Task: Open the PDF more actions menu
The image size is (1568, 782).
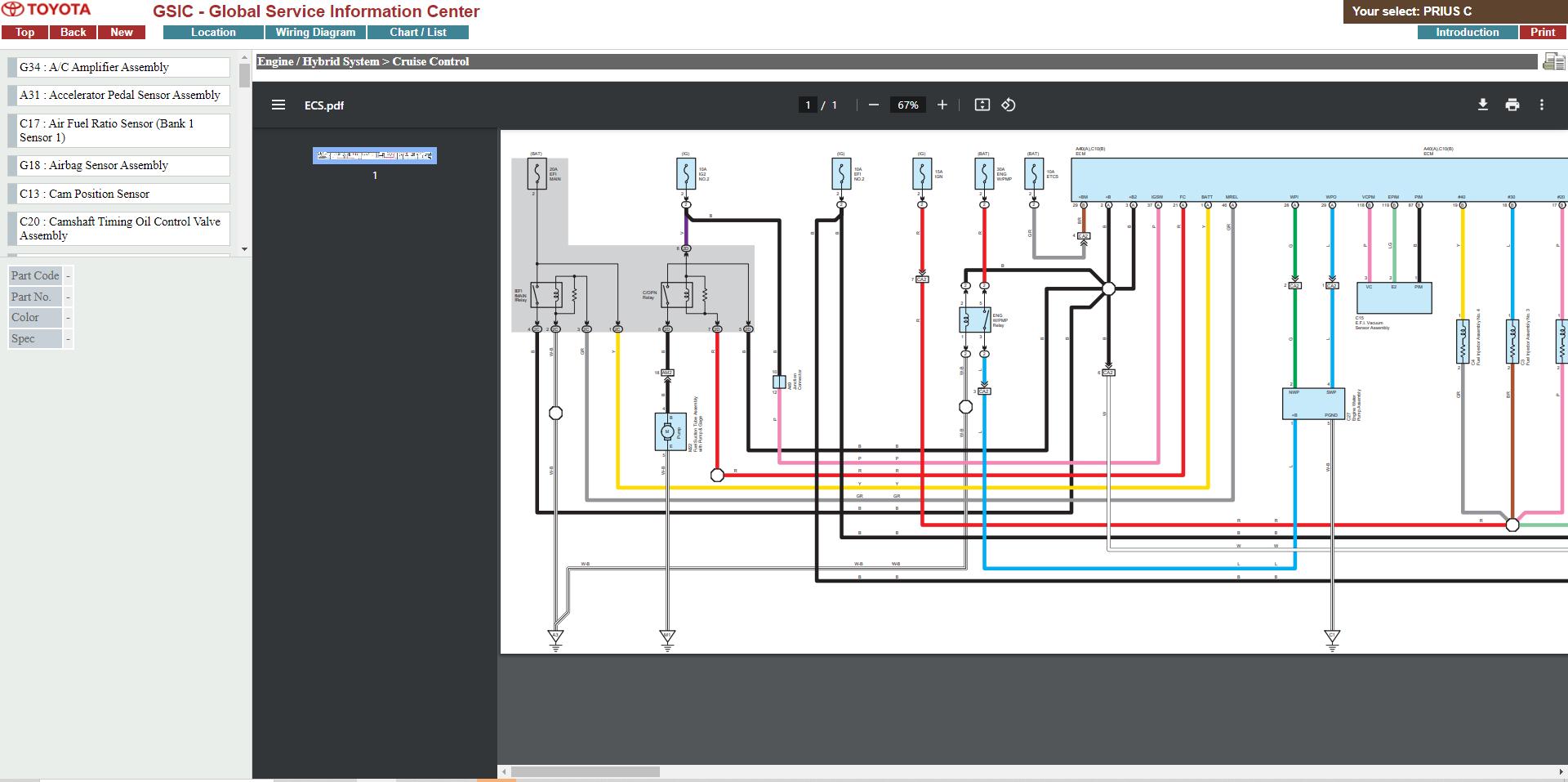Action: pos(1542,105)
